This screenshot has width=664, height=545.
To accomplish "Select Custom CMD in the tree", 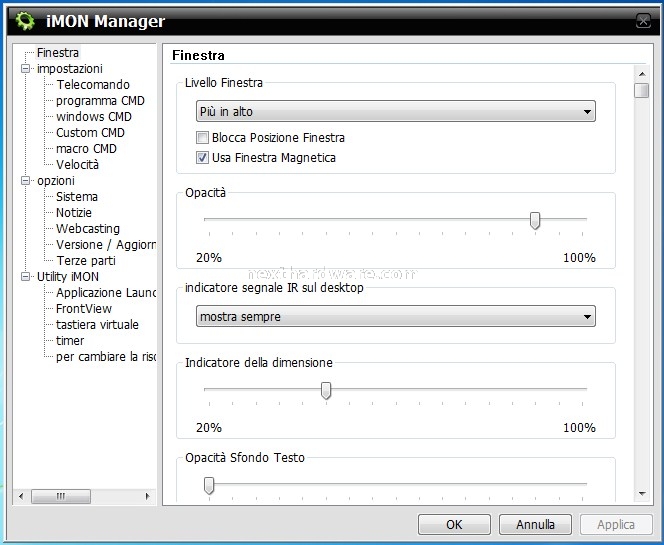I will (90, 133).
